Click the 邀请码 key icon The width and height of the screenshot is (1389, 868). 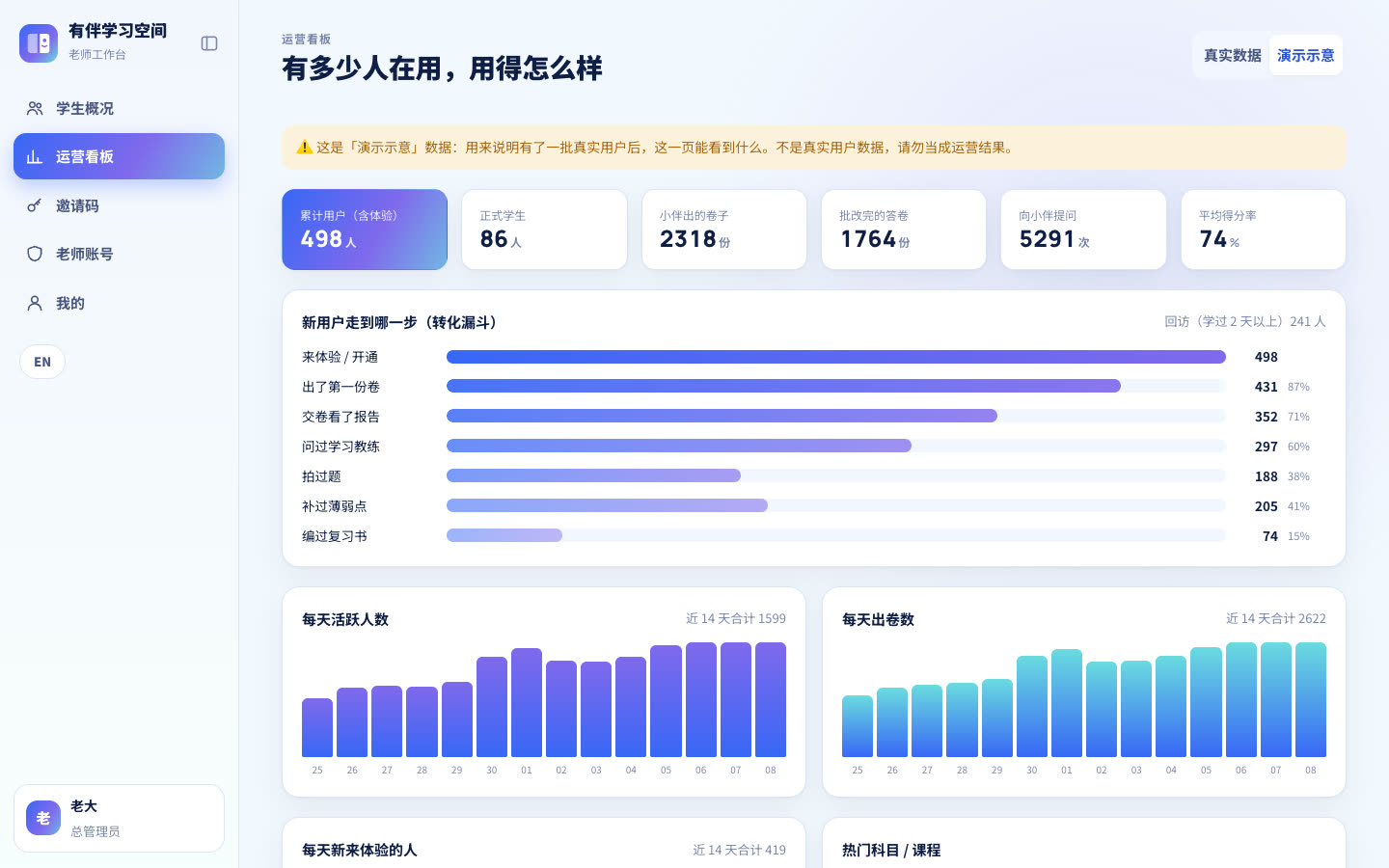(x=35, y=205)
